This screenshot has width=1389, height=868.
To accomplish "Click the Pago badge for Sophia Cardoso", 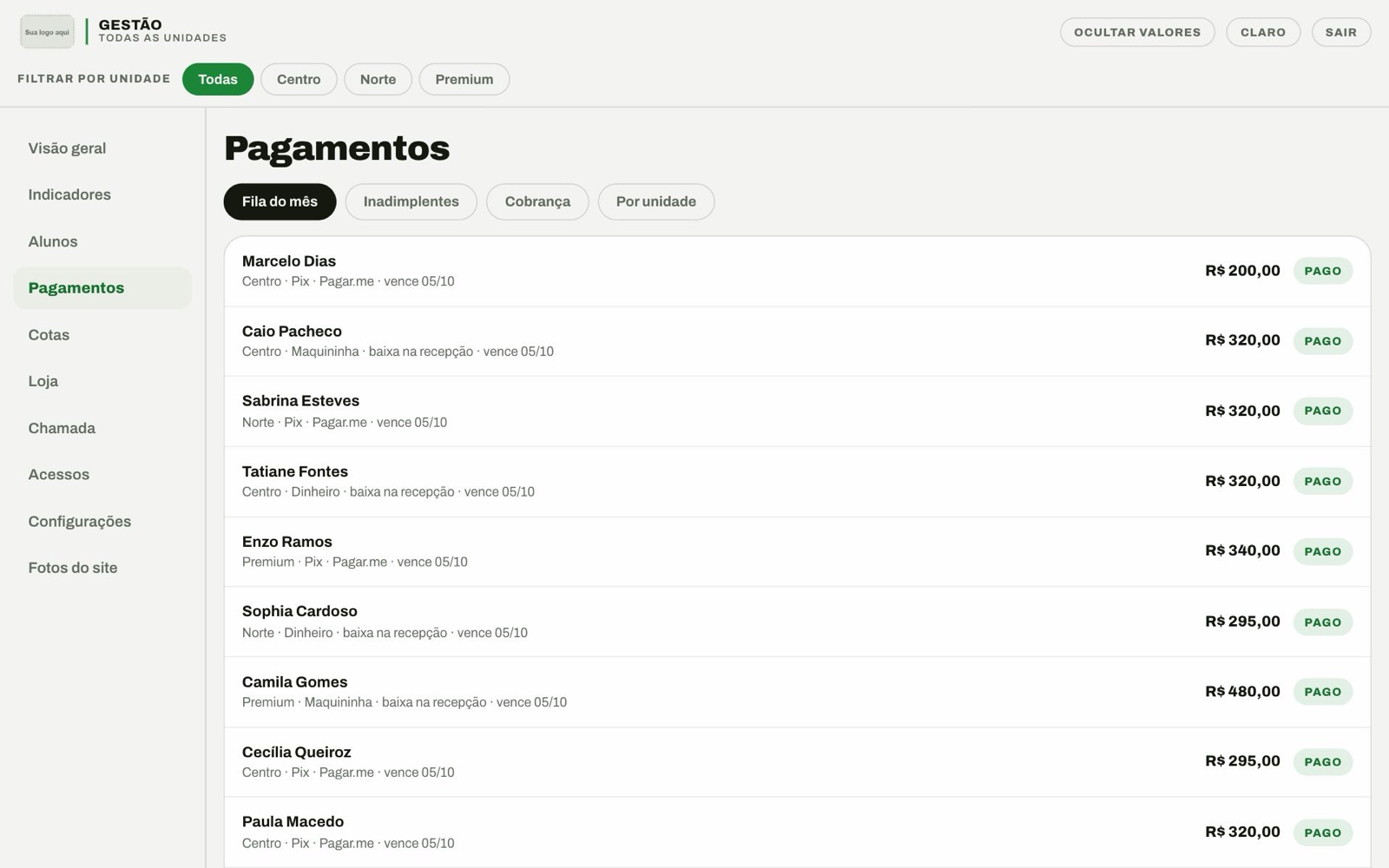I will click(x=1323, y=621).
